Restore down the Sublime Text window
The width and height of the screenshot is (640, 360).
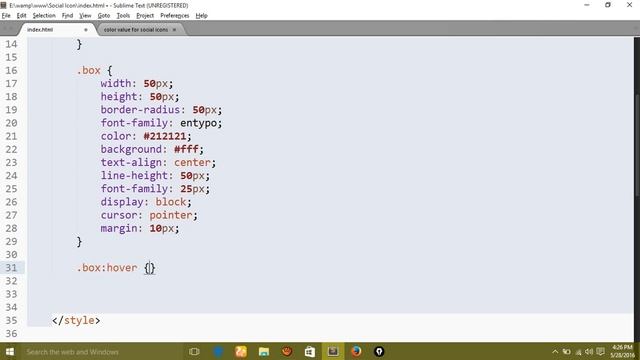pos(608,5)
